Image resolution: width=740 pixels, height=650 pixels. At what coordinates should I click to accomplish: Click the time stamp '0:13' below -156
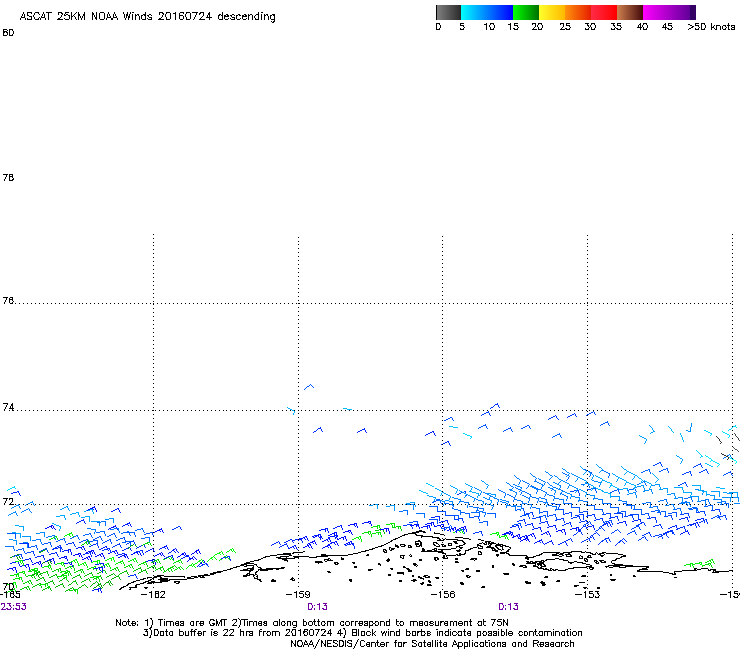tap(508, 607)
